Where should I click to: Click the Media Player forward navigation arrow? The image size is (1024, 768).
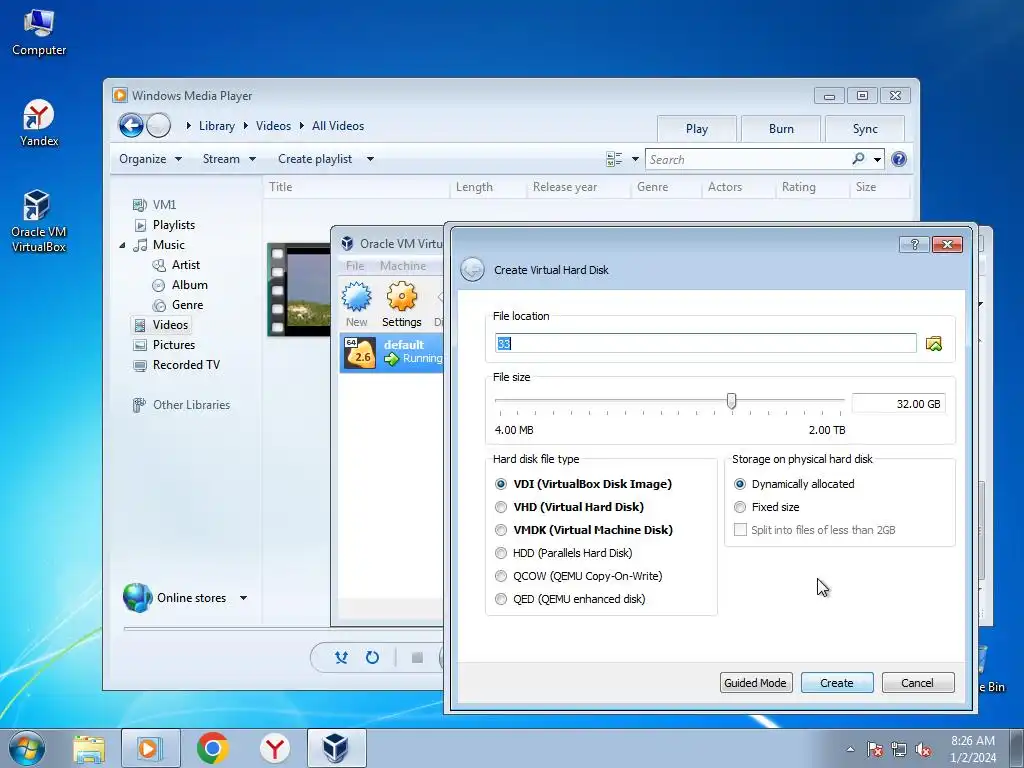[159, 125]
